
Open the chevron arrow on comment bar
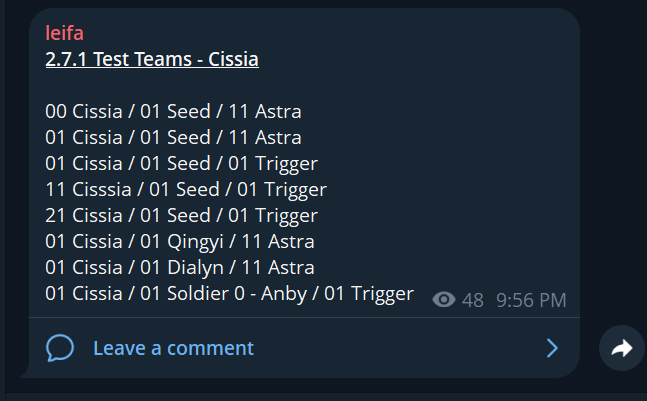pos(552,348)
